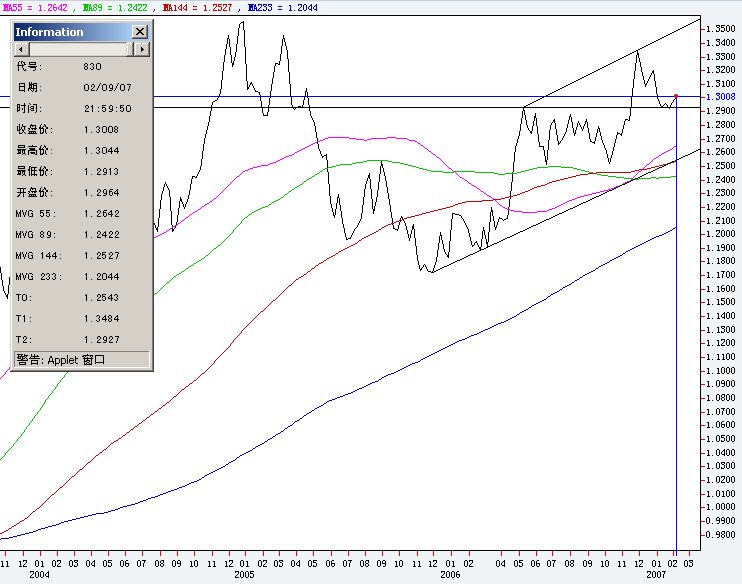Image resolution: width=742 pixels, height=584 pixels.
Task: Select the time value 21:59:50
Action: click(x=107, y=109)
